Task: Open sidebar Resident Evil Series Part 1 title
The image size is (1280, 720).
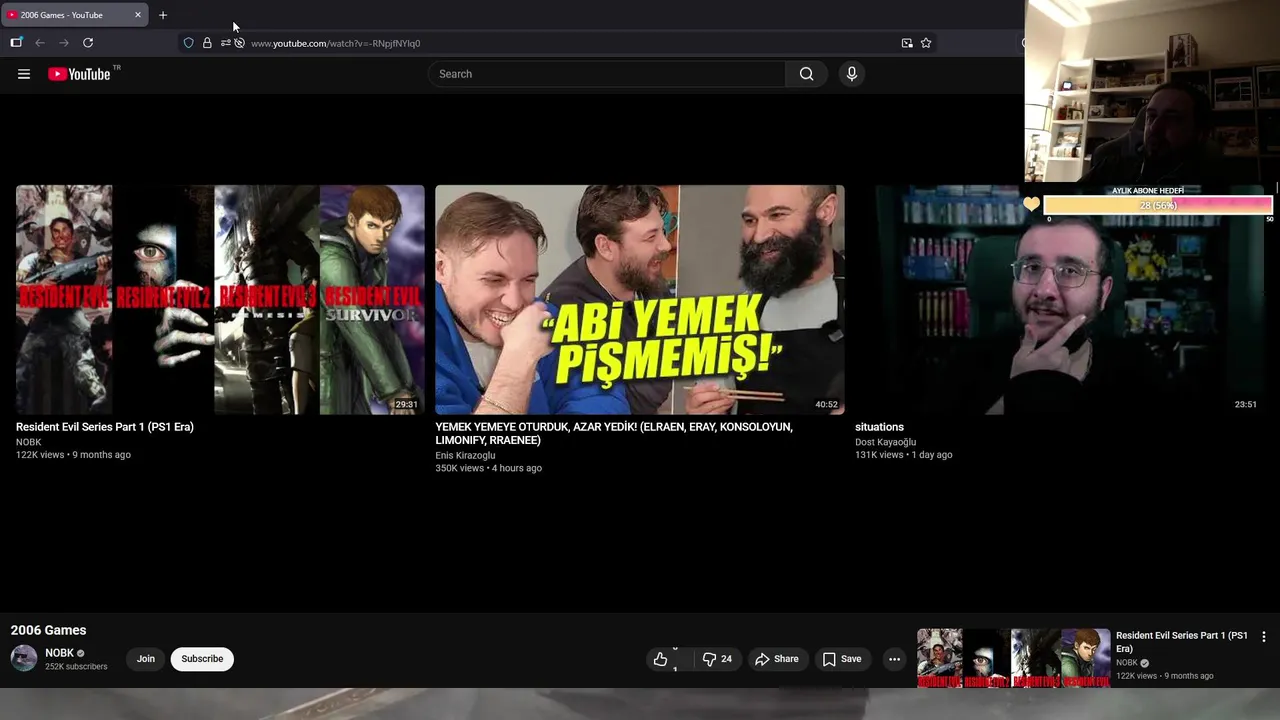Action: pos(1181,642)
